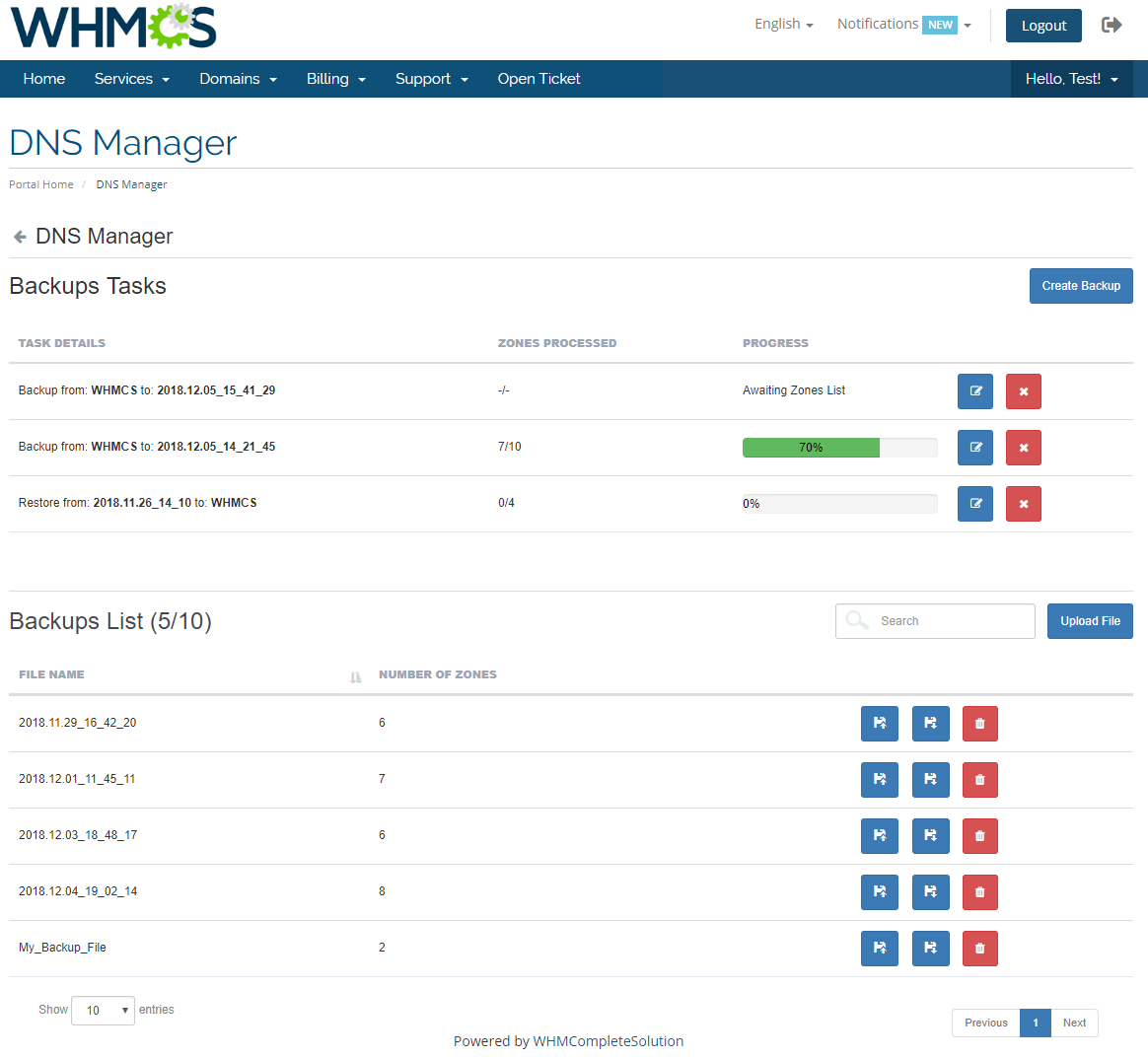Click the 70% green progress bar
This screenshot has width=1148, height=1059.
click(811, 447)
